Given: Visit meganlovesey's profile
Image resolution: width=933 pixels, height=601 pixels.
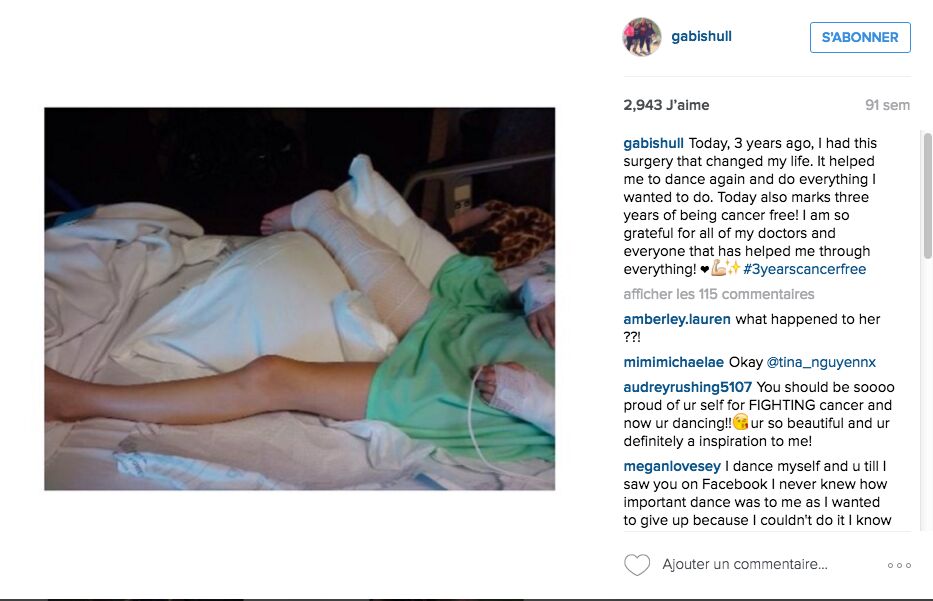Looking at the screenshot, I should click(672, 466).
